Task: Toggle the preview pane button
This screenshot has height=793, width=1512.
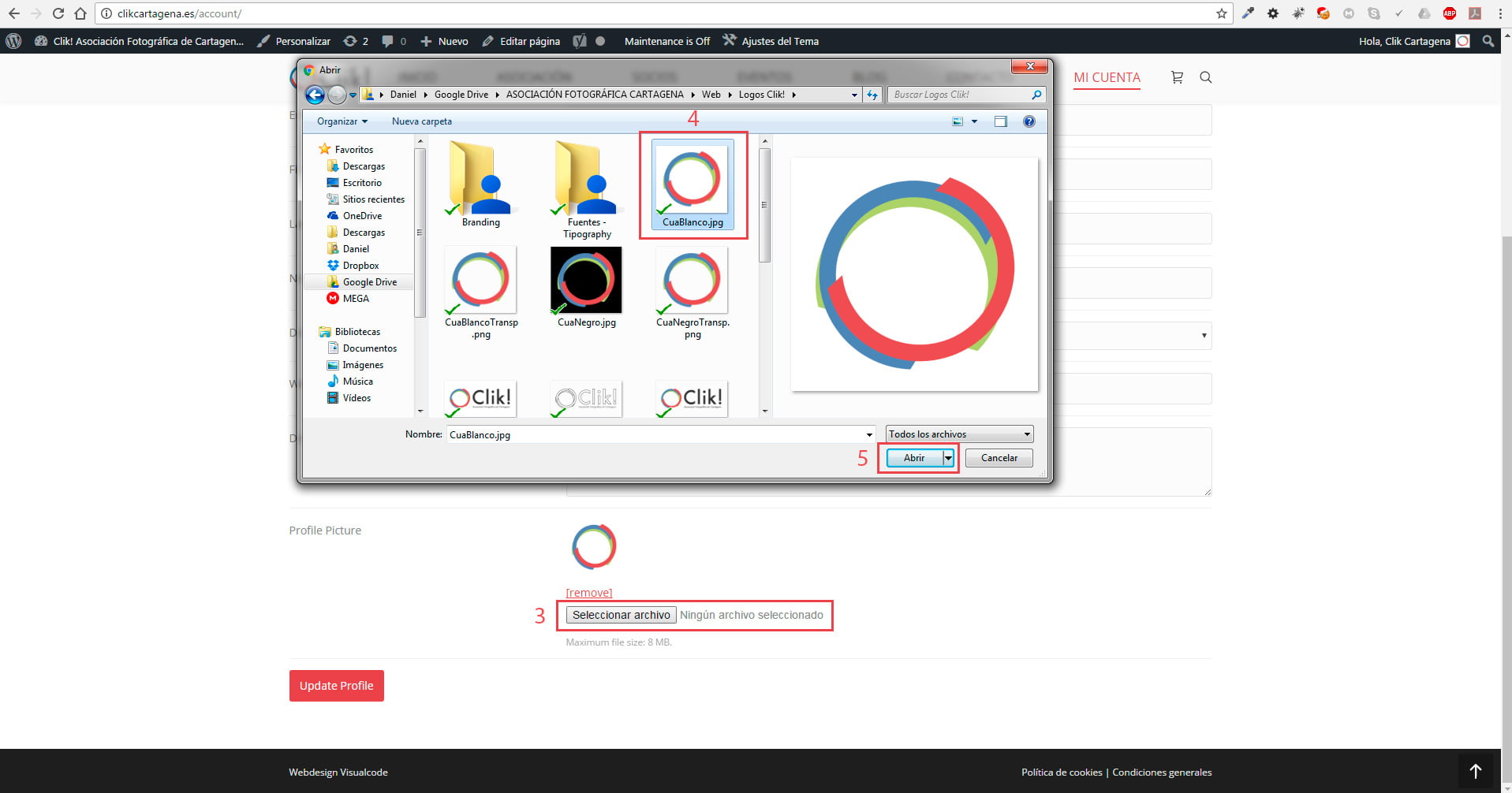Action: pyautogui.click(x=1000, y=121)
